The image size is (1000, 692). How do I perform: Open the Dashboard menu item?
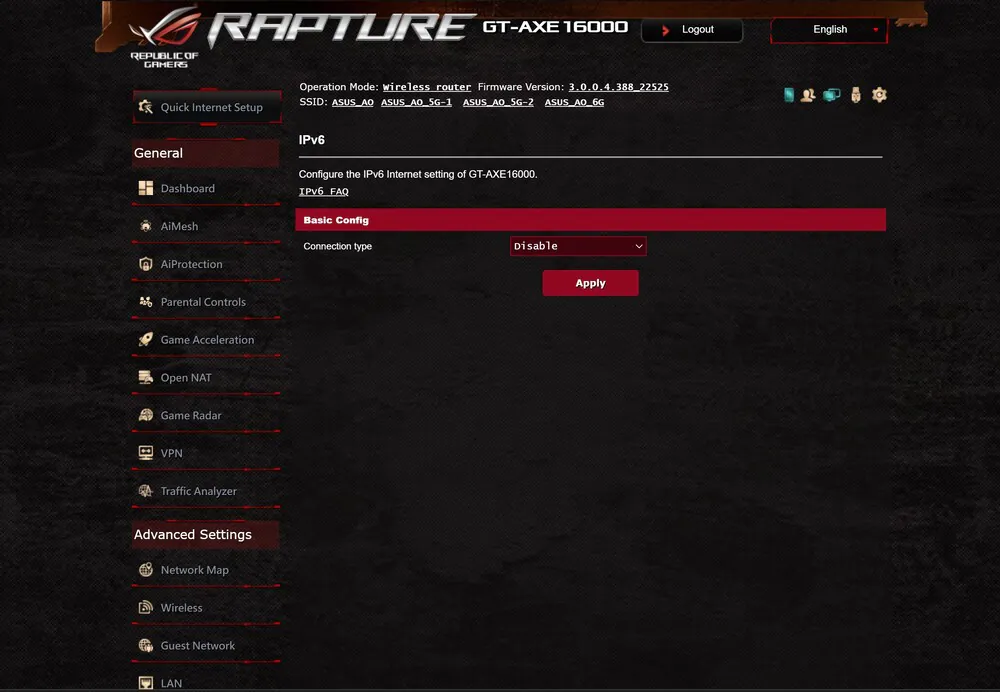[205, 188]
